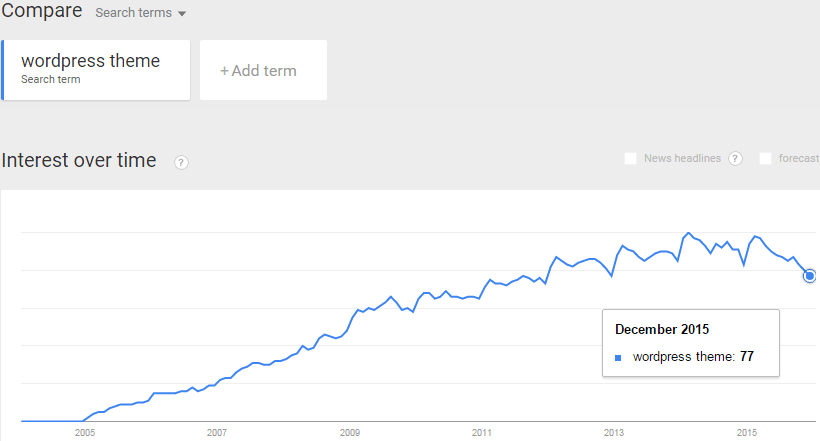The width and height of the screenshot is (820, 441).
Task: Enable the News headlines checkbox
Action: pos(630,158)
